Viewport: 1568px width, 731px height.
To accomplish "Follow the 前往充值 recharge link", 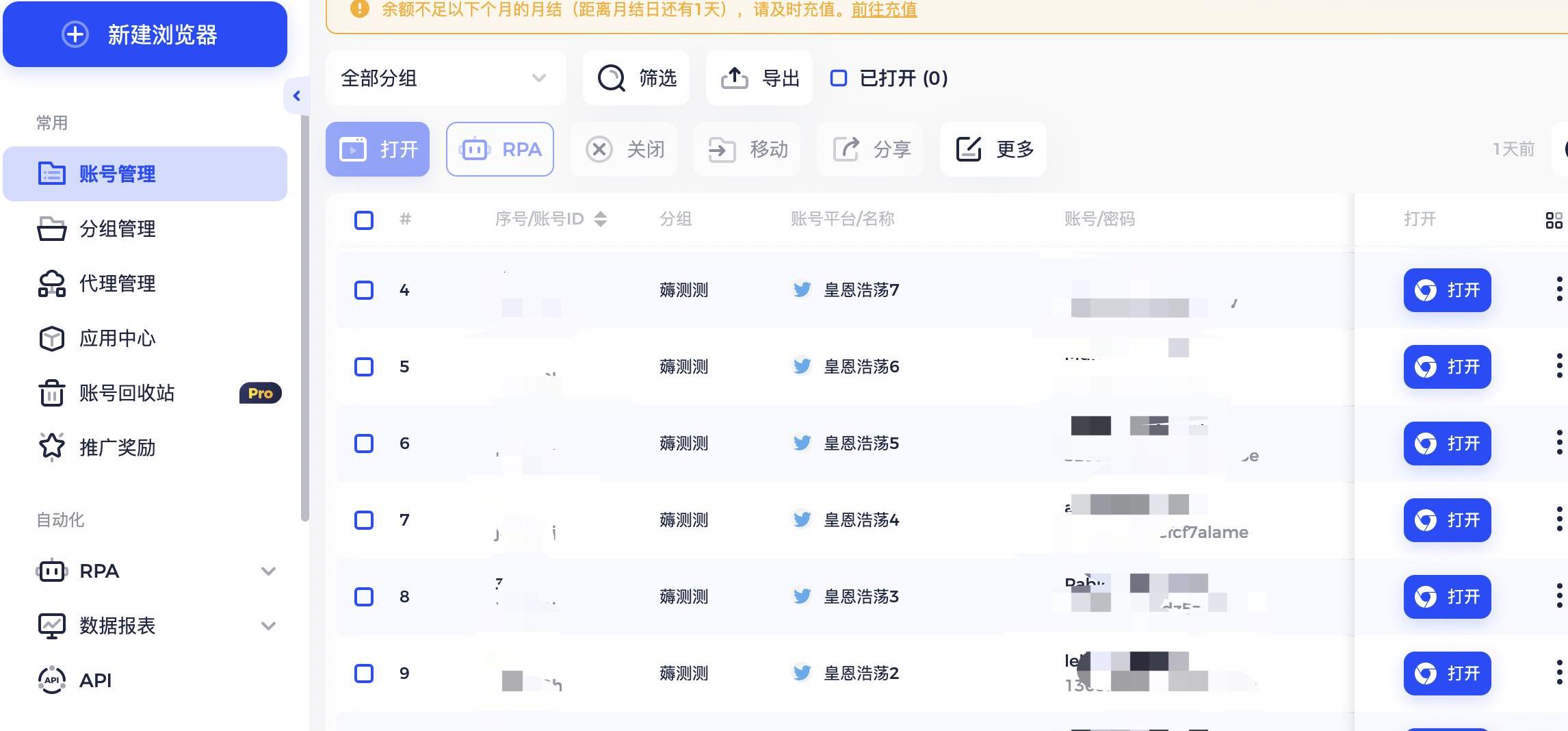I will pos(884,10).
